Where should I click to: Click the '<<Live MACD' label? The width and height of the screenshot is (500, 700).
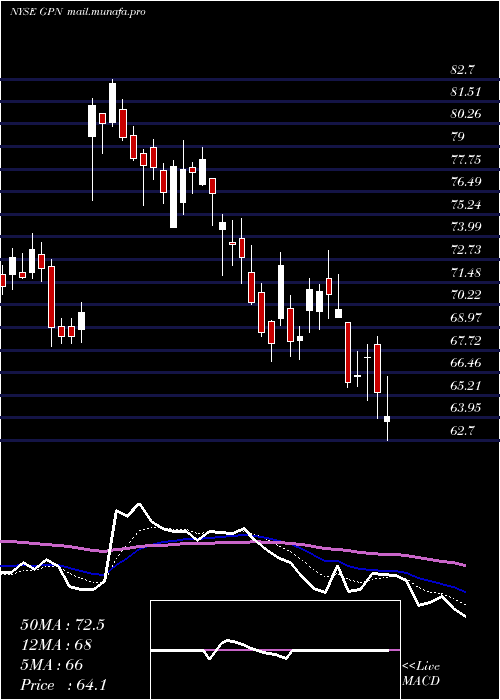421,673
